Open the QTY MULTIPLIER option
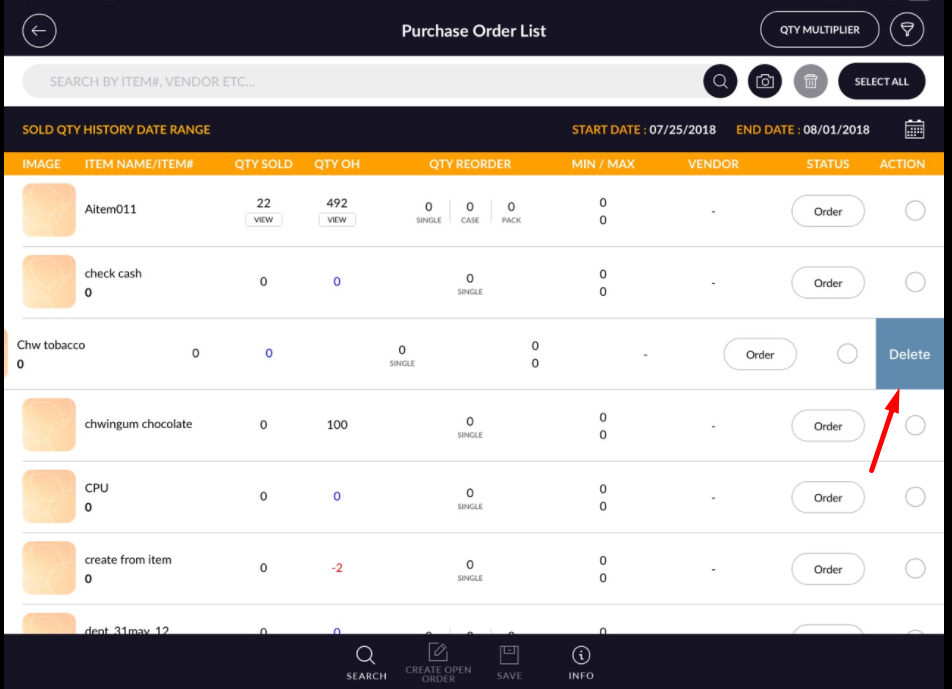 [819, 30]
